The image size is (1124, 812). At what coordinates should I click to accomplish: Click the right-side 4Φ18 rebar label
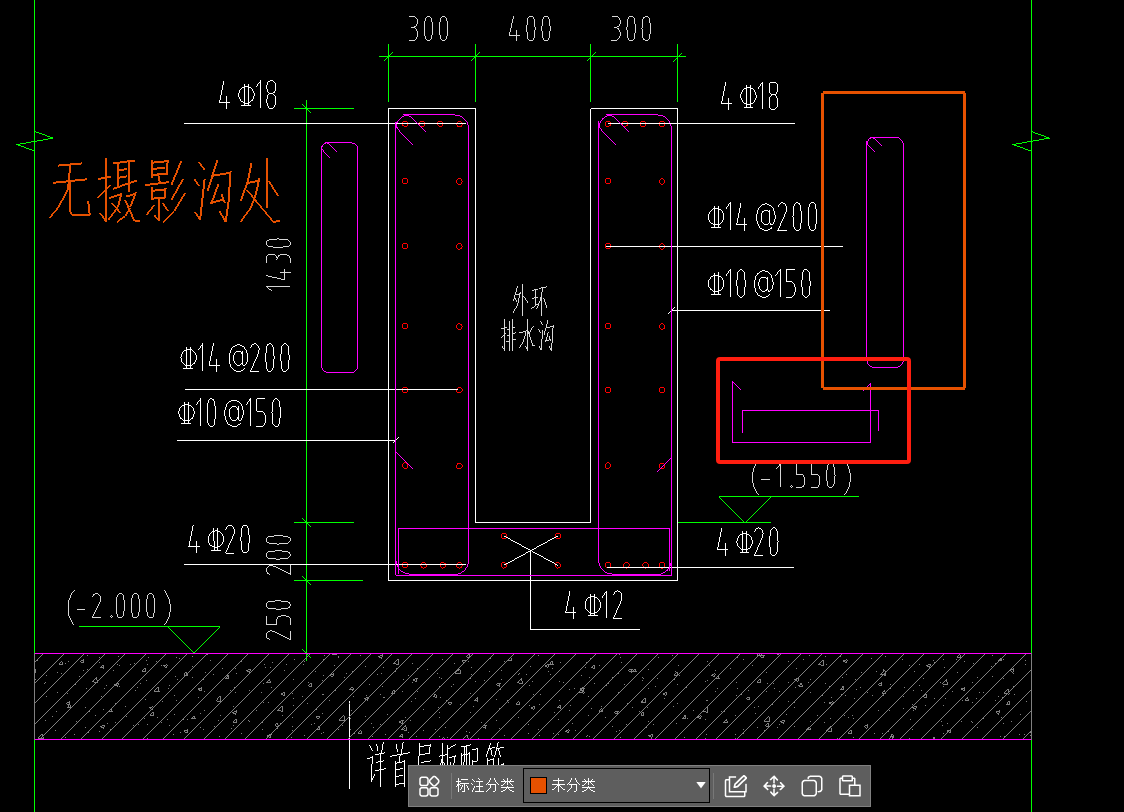click(x=750, y=96)
